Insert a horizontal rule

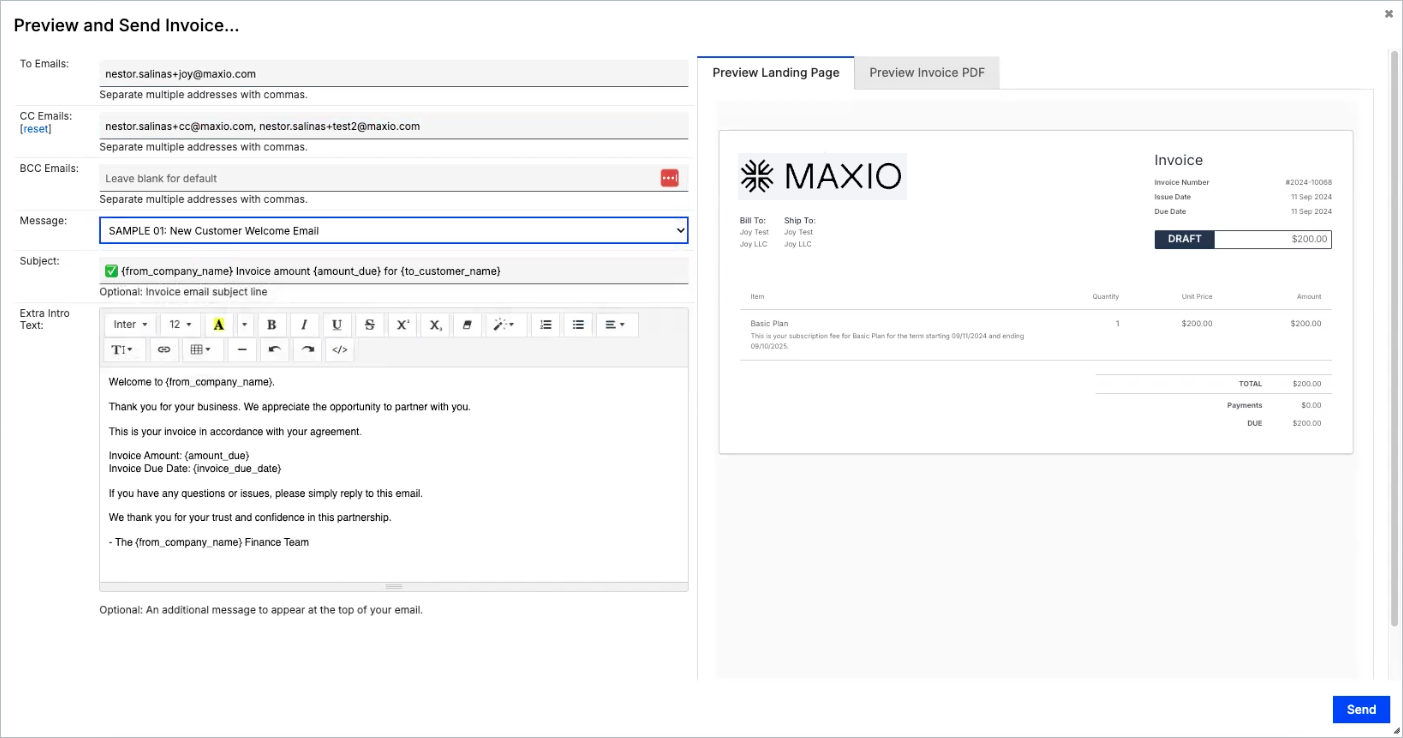242,350
